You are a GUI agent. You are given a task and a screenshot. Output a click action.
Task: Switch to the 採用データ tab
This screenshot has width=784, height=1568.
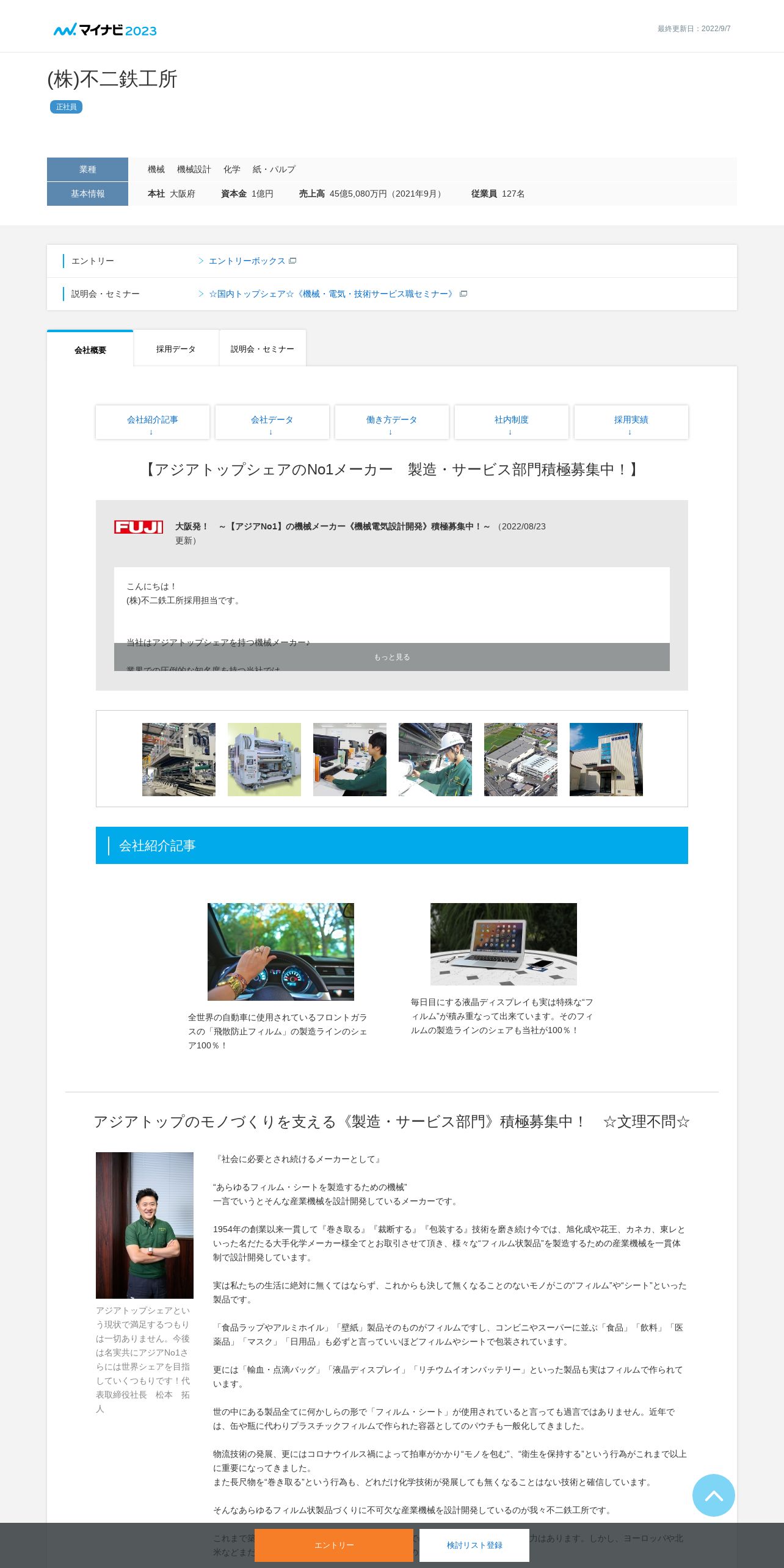tap(176, 349)
